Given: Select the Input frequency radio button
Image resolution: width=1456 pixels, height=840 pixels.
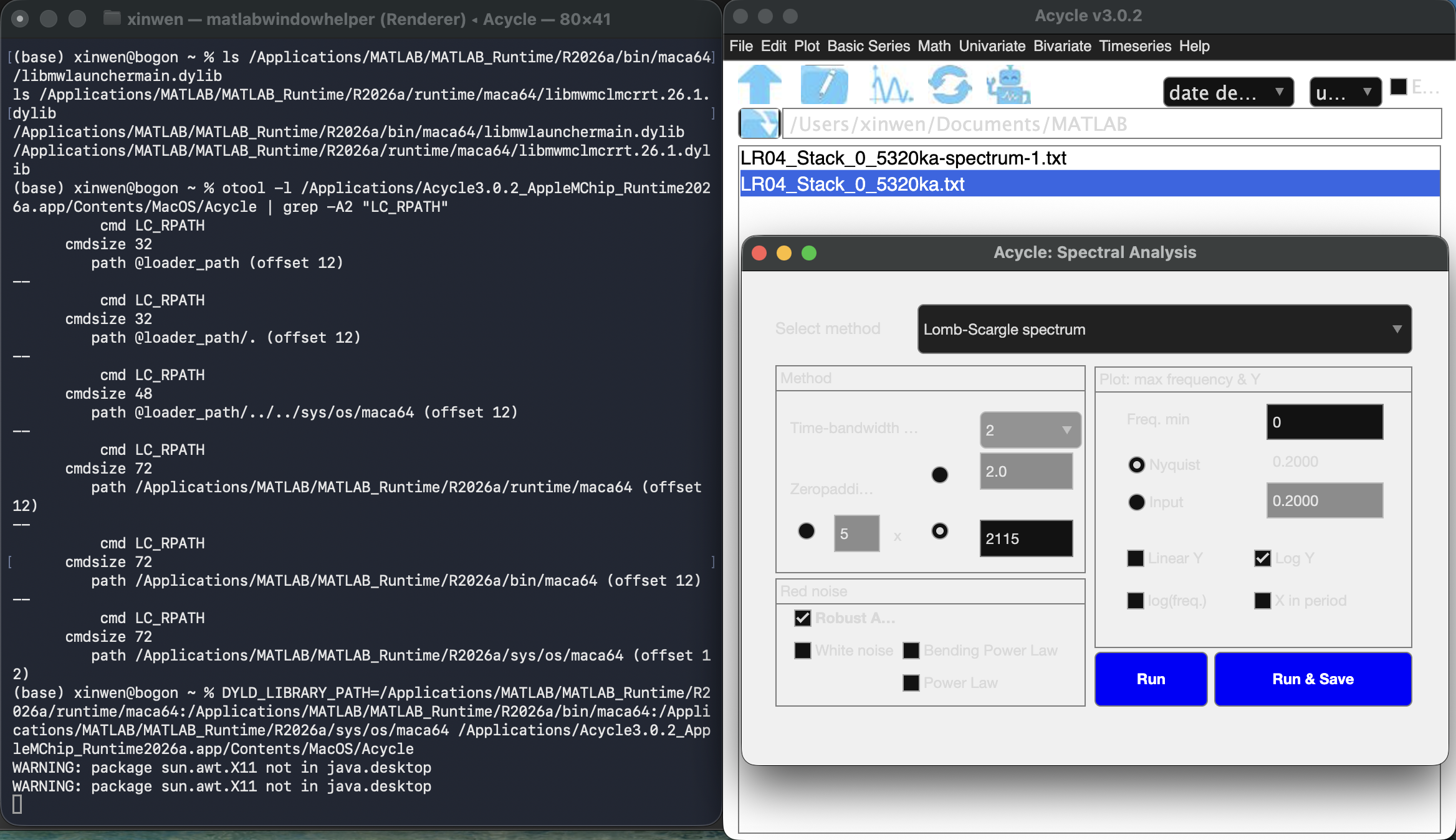Looking at the screenshot, I should pyautogui.click(x=1137, y=502).
